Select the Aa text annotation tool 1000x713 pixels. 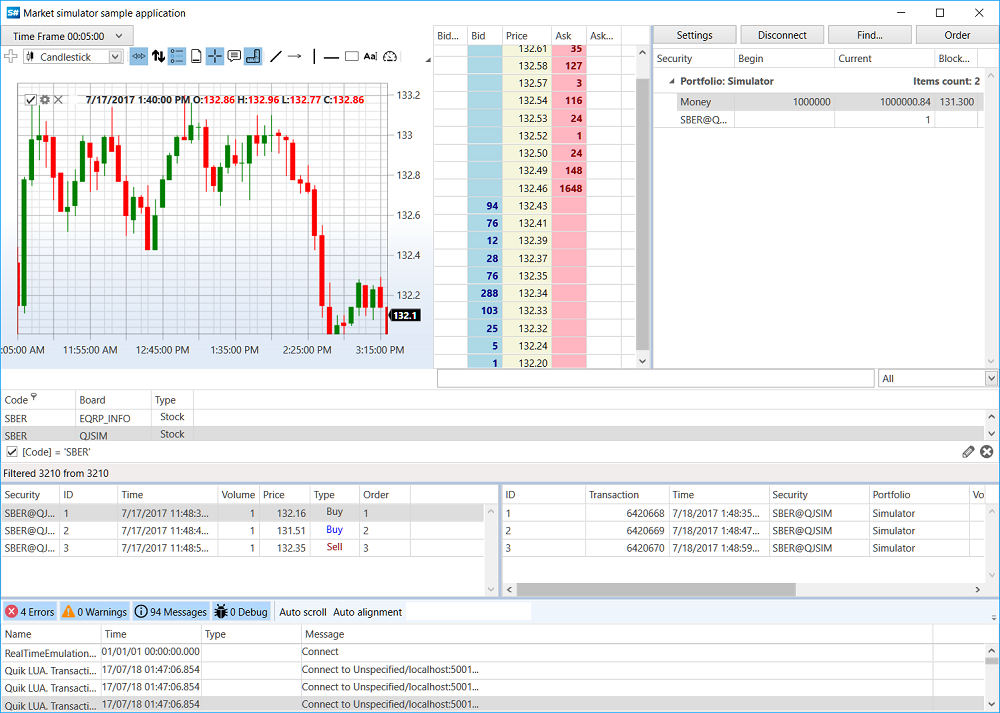tap(371, 57)
